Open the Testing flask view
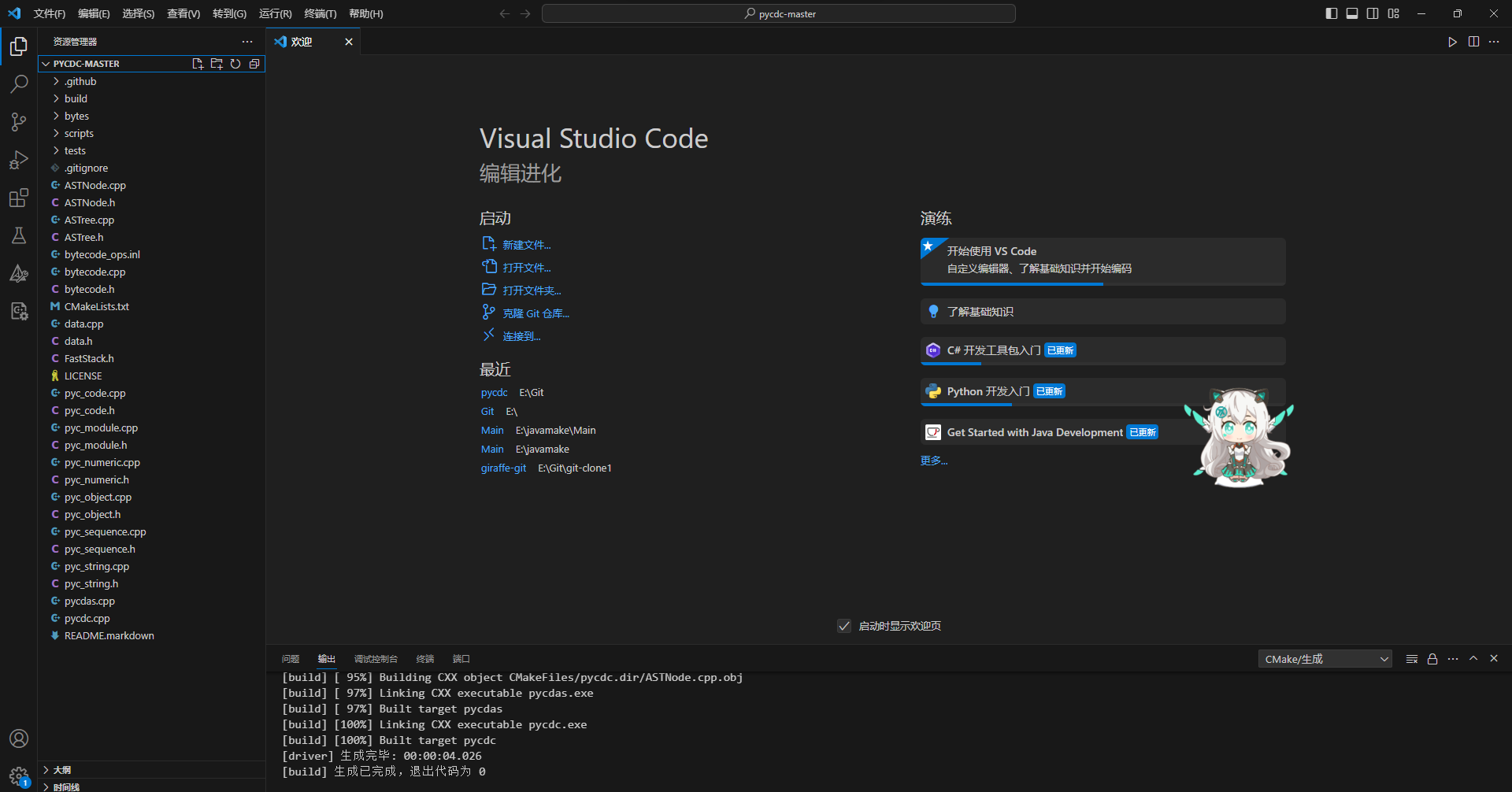Image resolution: width=1512 pixels, height=792 pixels. coord(19,235)
